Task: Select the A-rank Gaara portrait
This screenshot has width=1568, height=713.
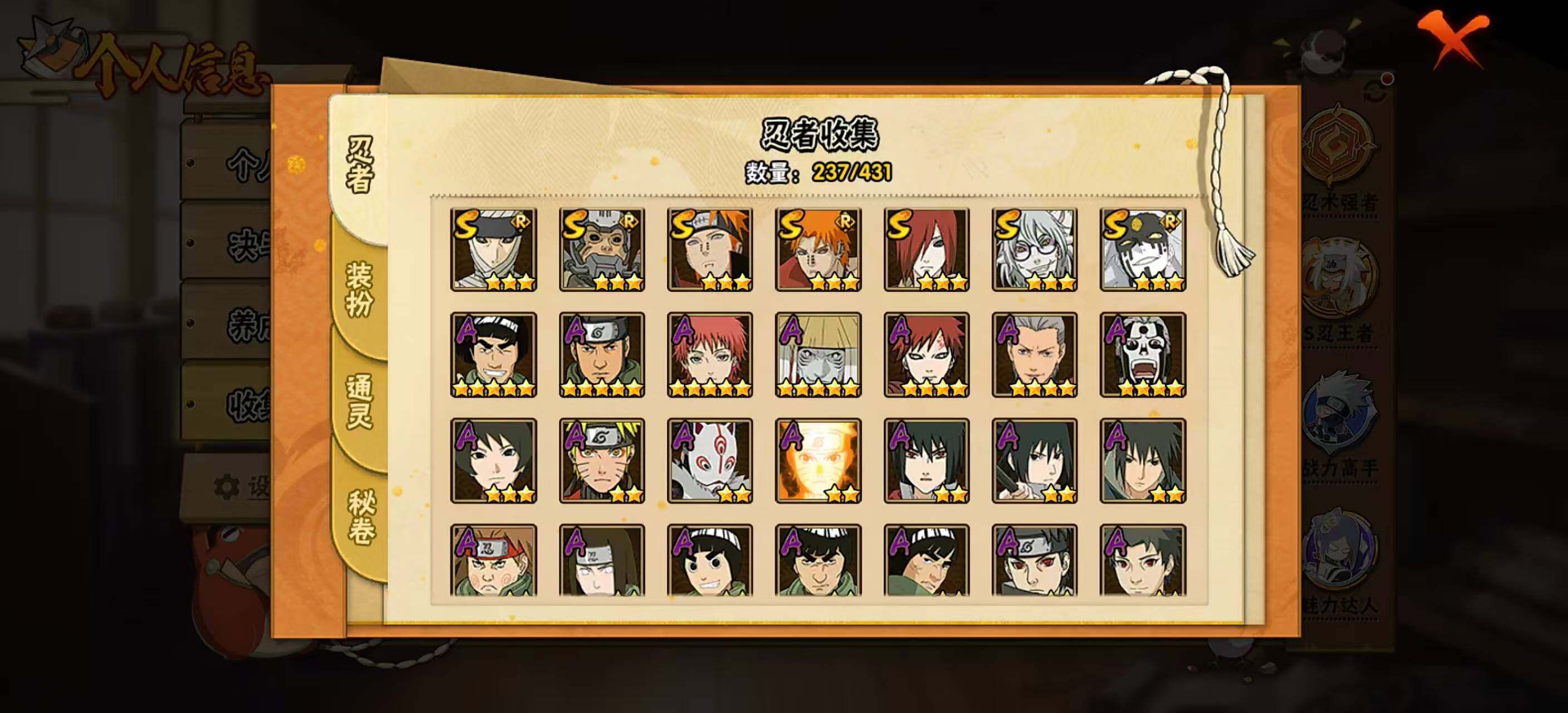Action: (927, 355)
